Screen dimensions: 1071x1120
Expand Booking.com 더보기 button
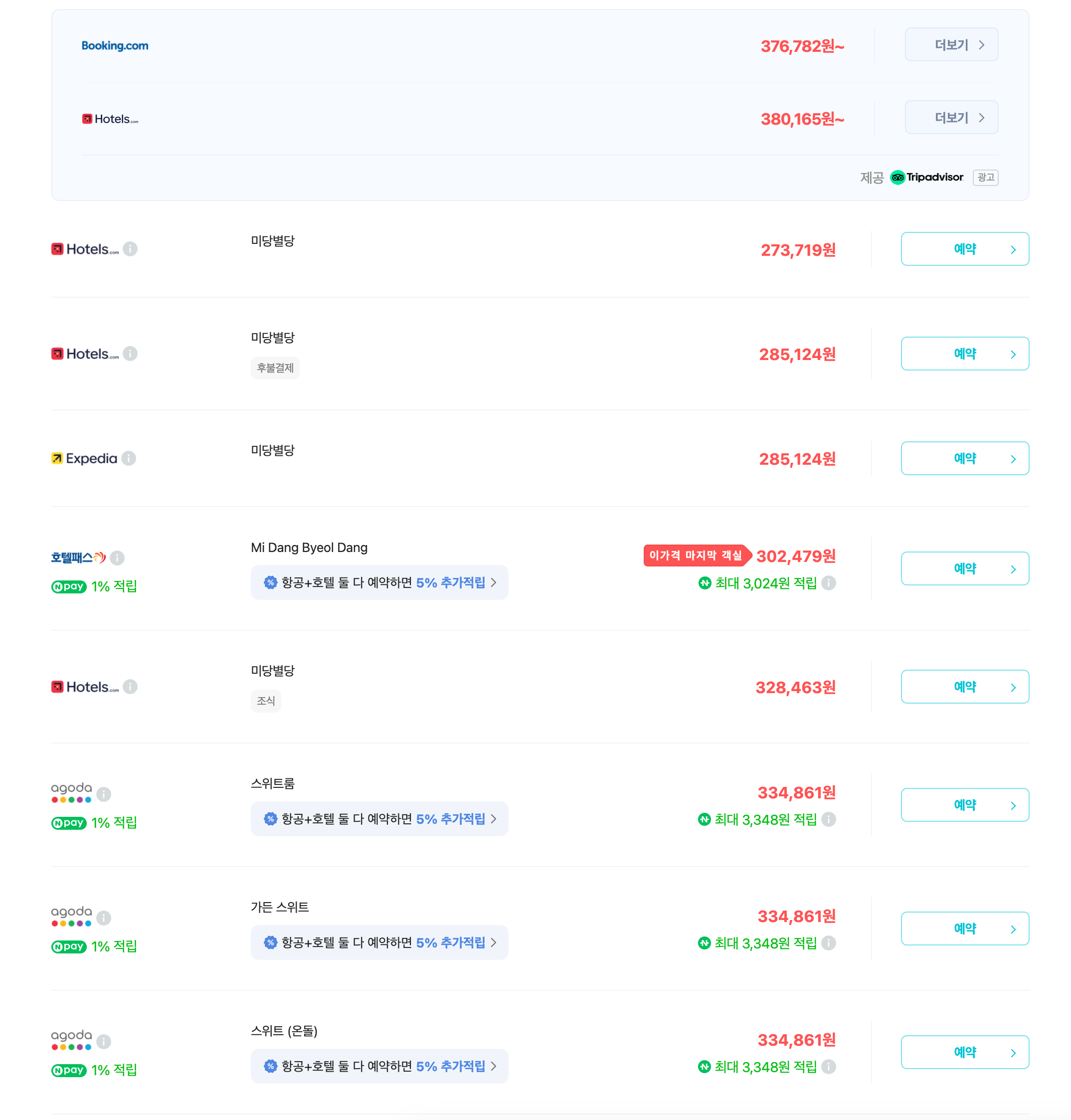951,44
